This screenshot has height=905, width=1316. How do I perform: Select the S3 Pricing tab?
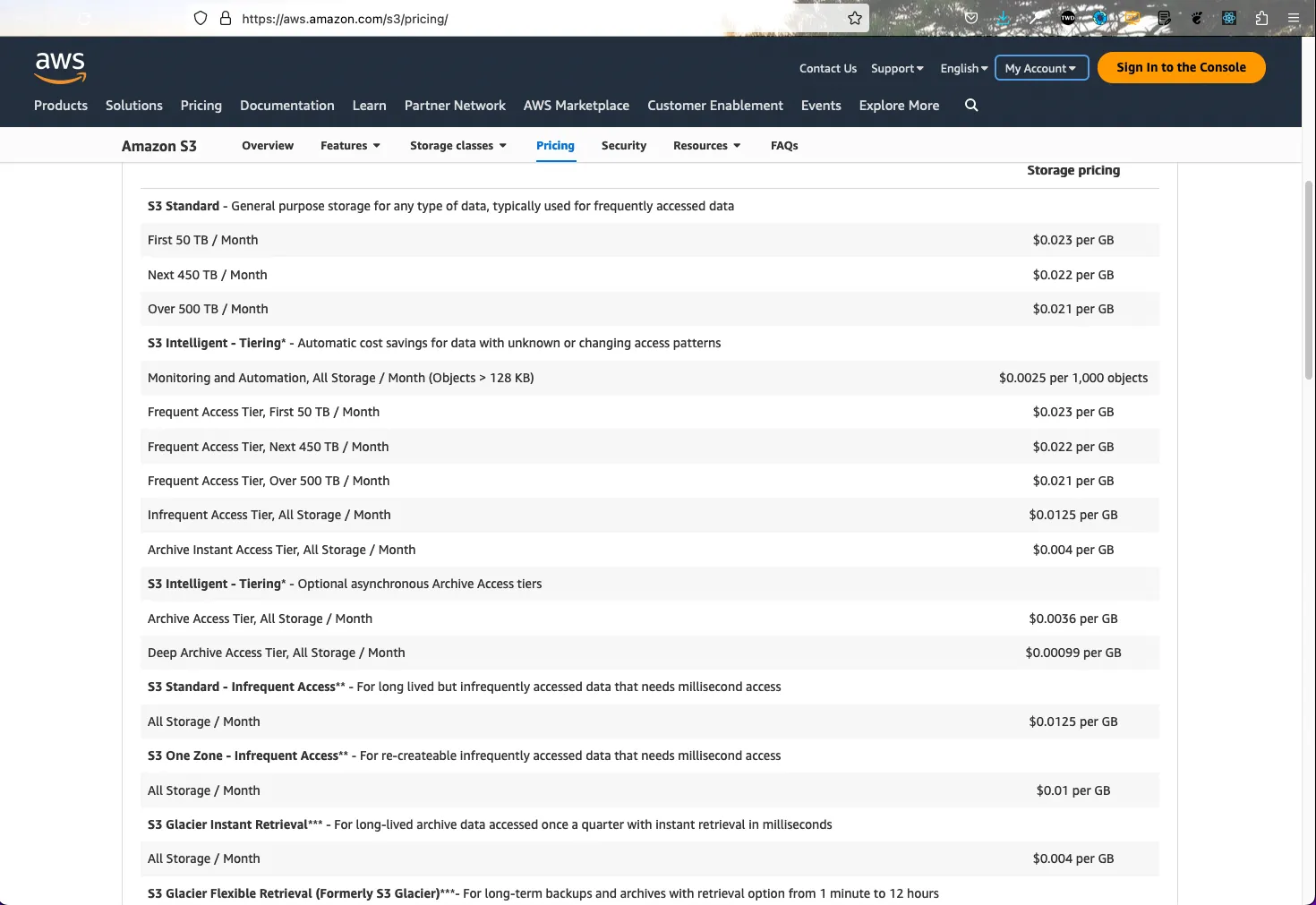tap(555, 145)
